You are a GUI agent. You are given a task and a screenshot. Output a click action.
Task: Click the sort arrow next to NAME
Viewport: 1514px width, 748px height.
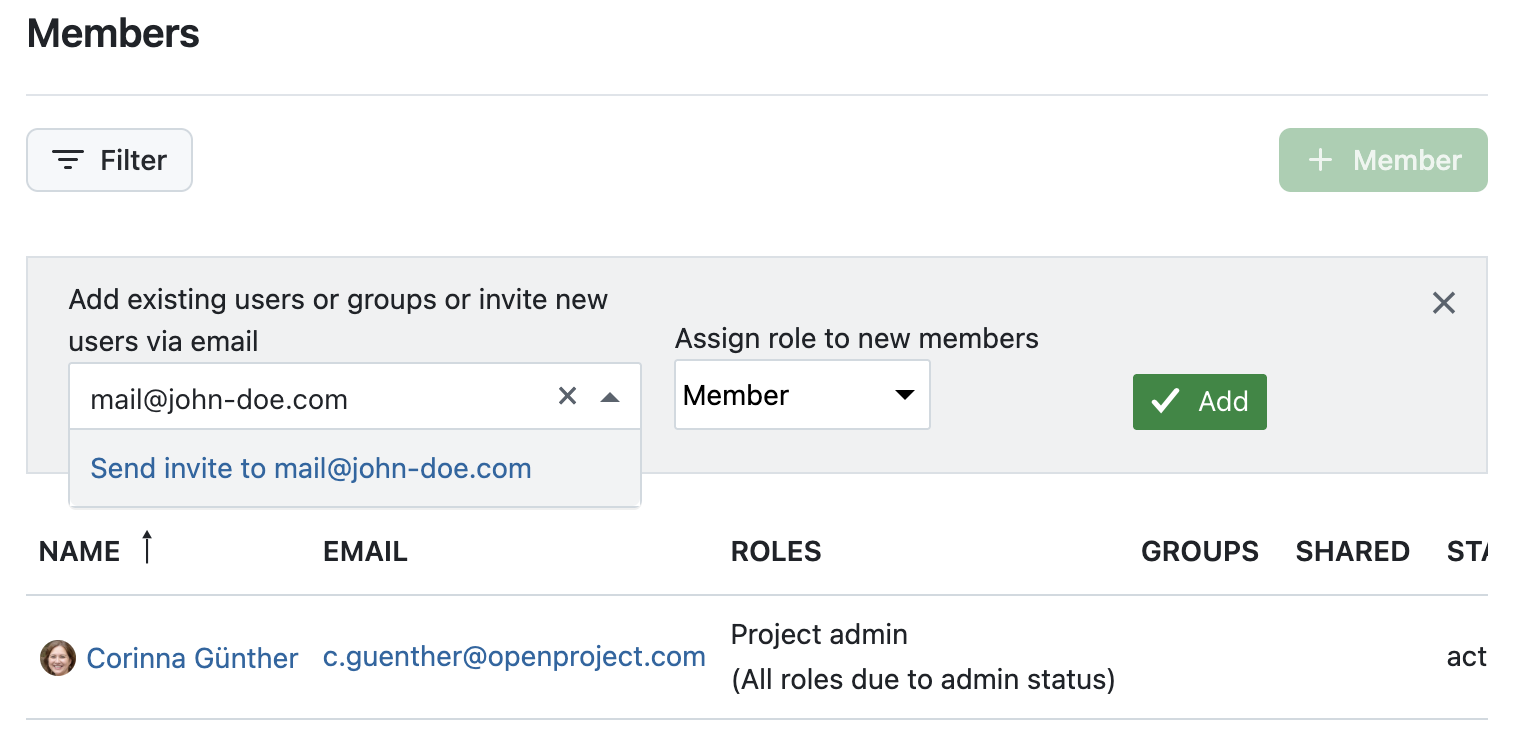pyautogui.click(x=146, y=549)
